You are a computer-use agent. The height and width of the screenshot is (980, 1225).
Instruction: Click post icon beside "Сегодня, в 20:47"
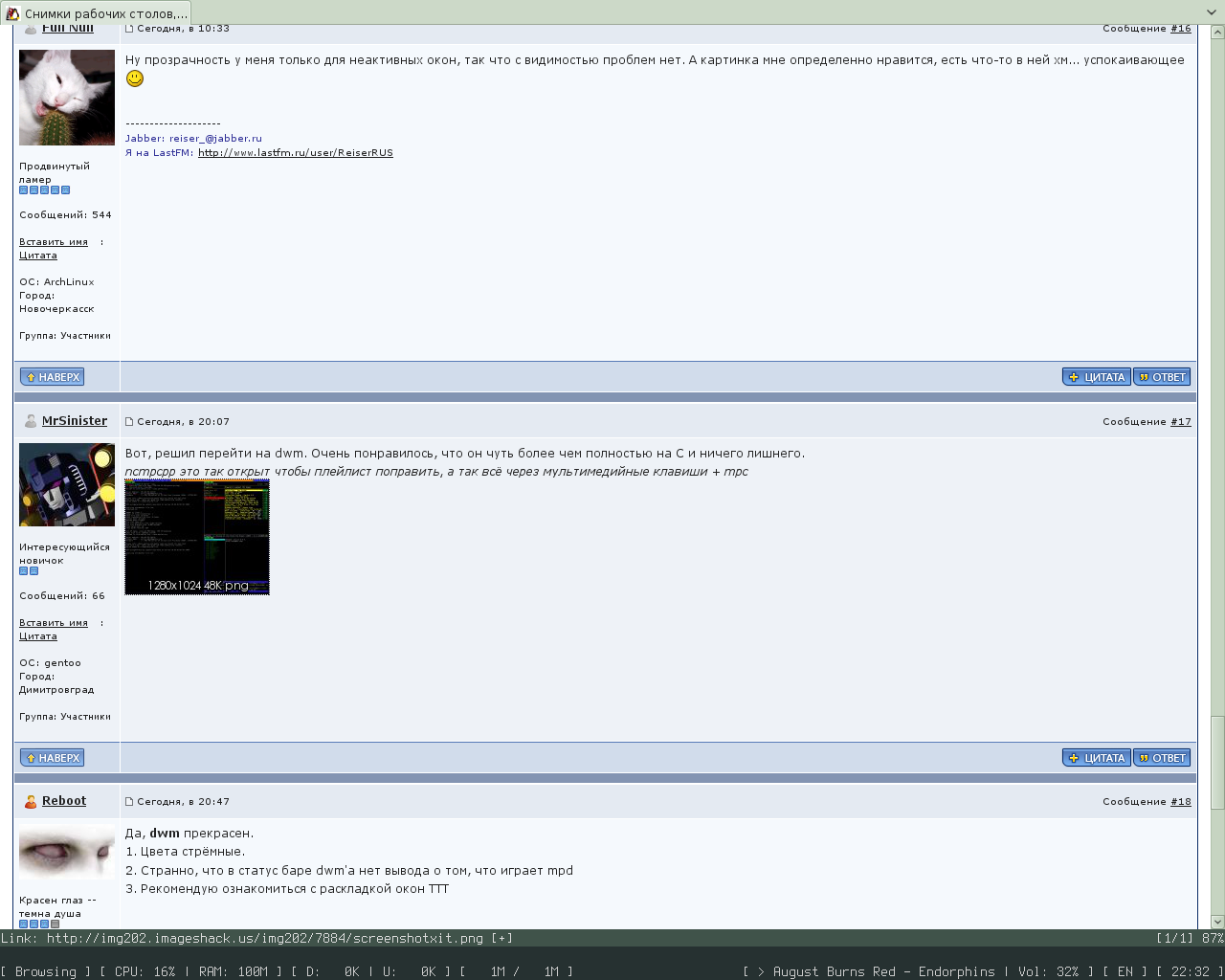point(129,802)
